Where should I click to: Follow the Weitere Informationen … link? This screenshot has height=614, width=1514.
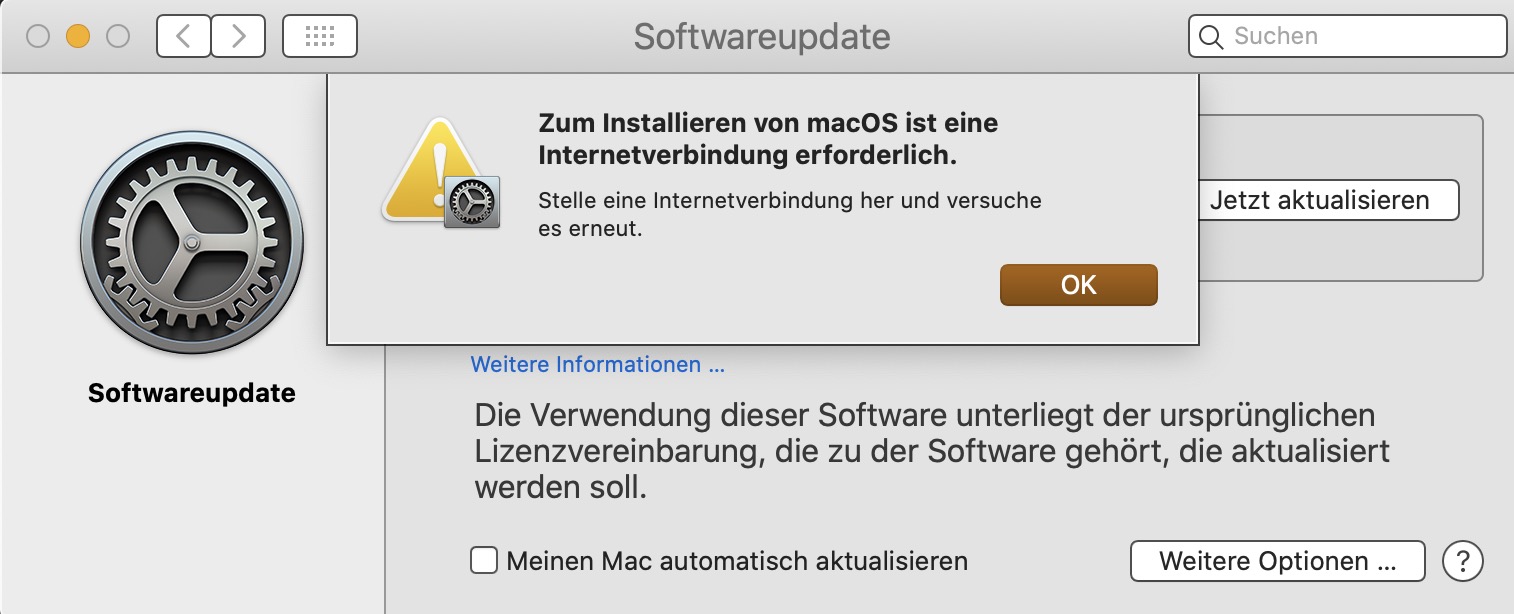coord(597,364)
